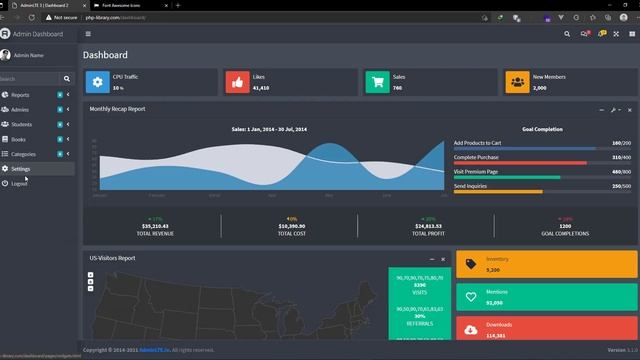This screenshot has width=640, height=360.
Task: Click the TOTAL REVENUE label
Action: pos(155,233)
